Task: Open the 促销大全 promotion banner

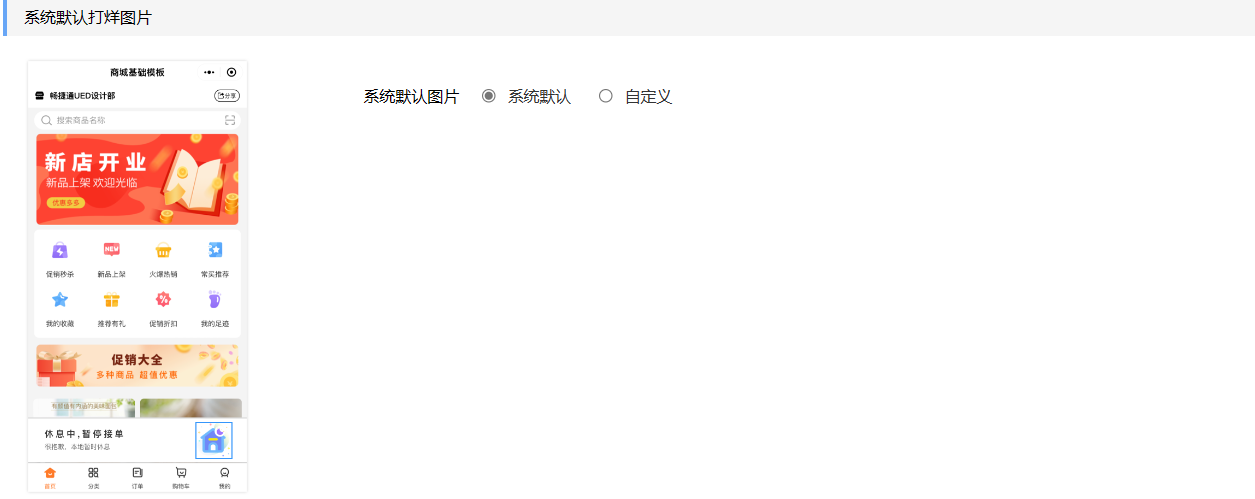Action: point(138,366)
